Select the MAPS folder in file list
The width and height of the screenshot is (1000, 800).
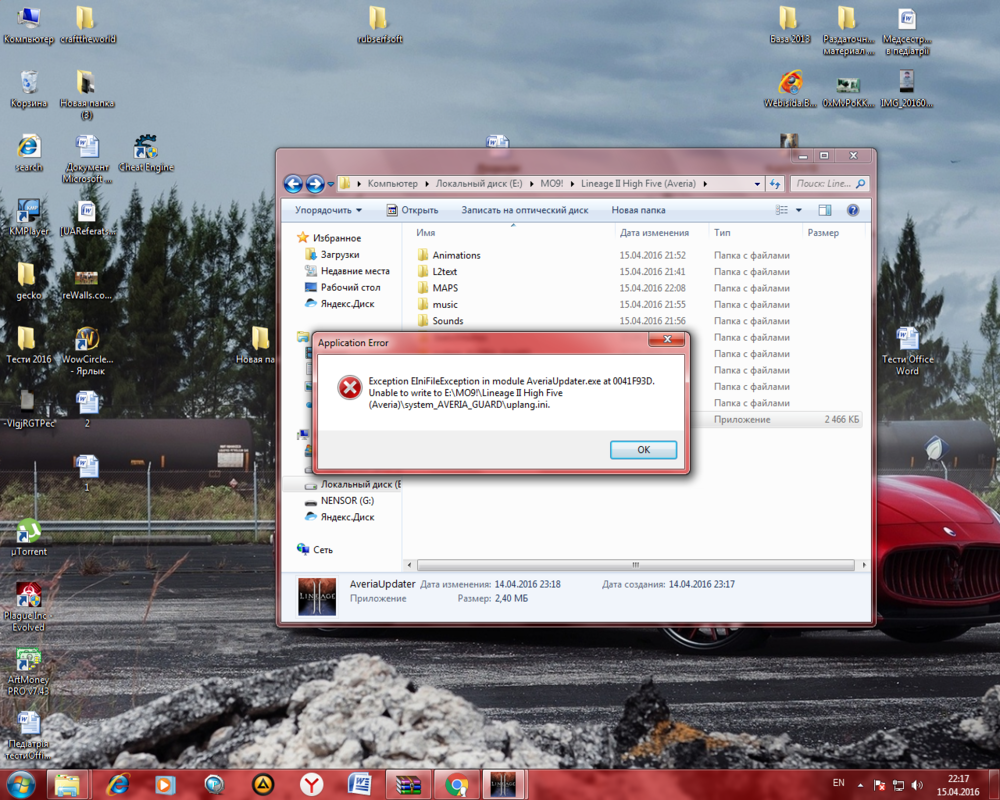tap(445, 288)
